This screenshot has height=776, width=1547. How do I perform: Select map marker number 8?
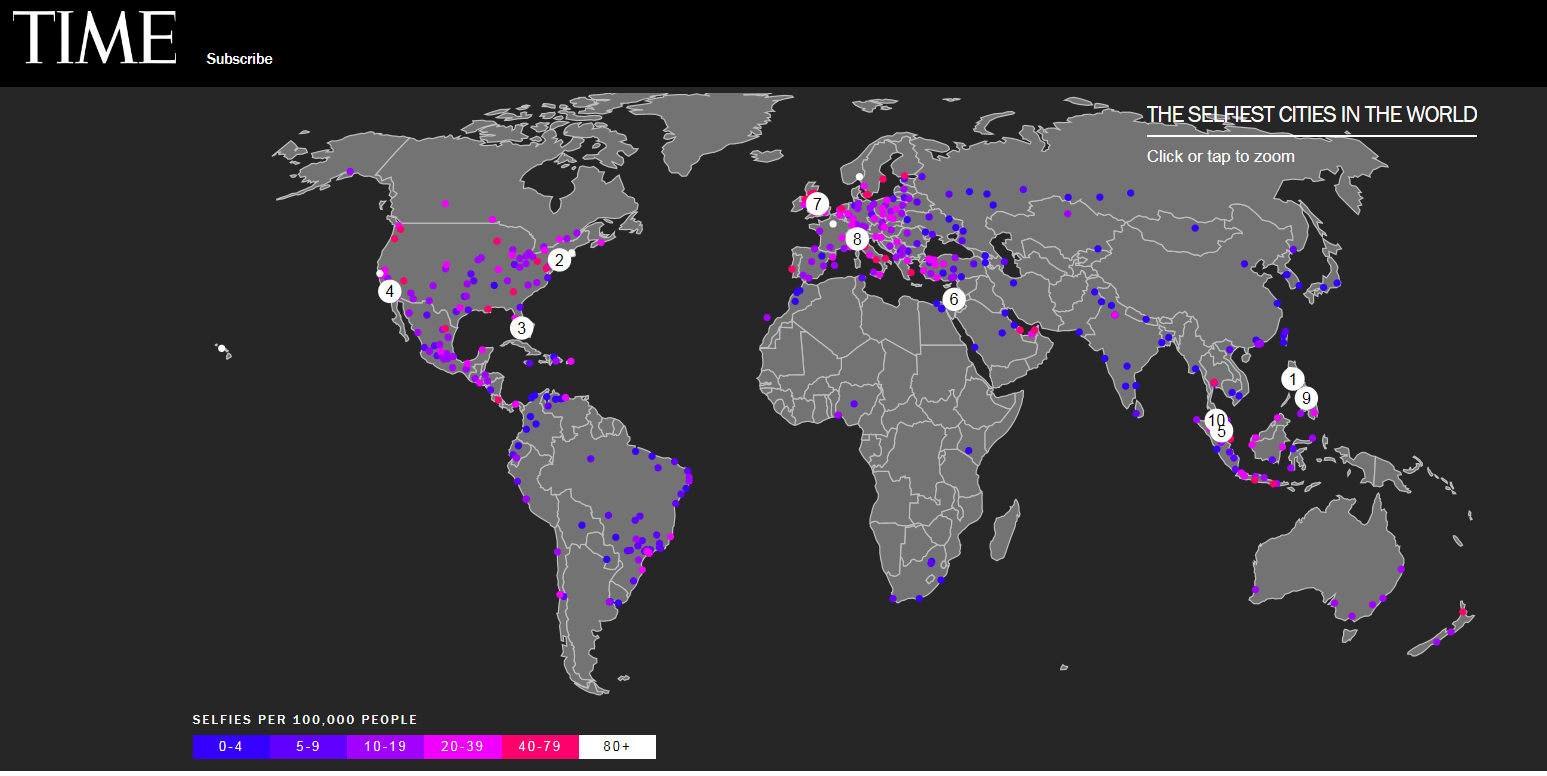click(856, 239)
